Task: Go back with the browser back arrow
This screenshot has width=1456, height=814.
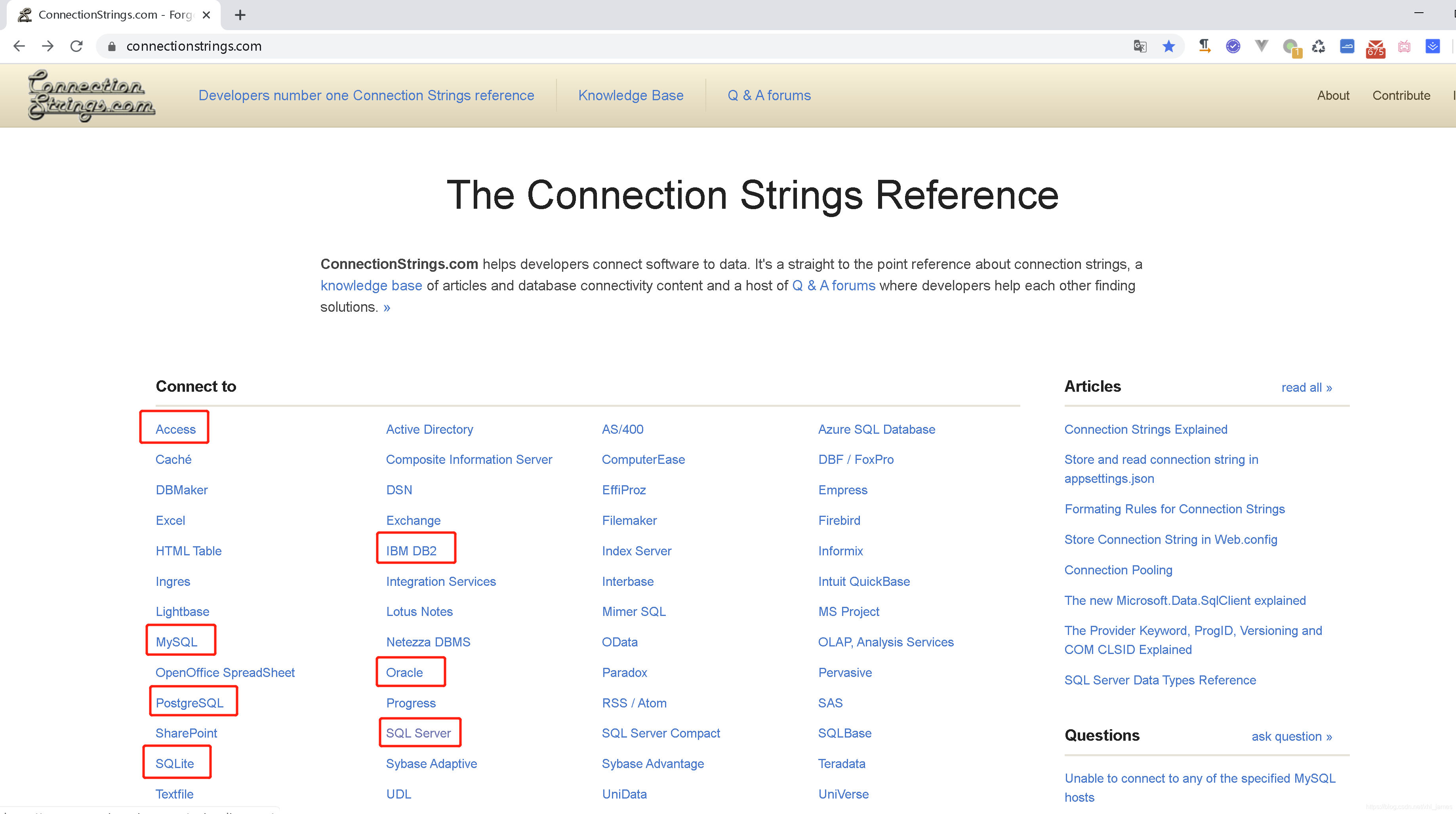Action: point(19,46)
